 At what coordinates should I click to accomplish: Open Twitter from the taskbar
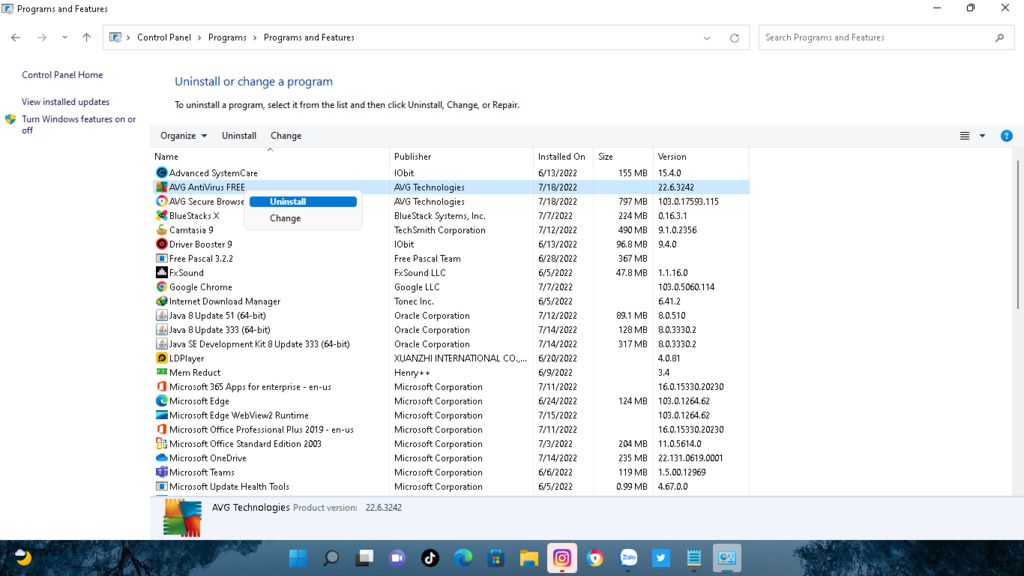(x=661, y=558)
